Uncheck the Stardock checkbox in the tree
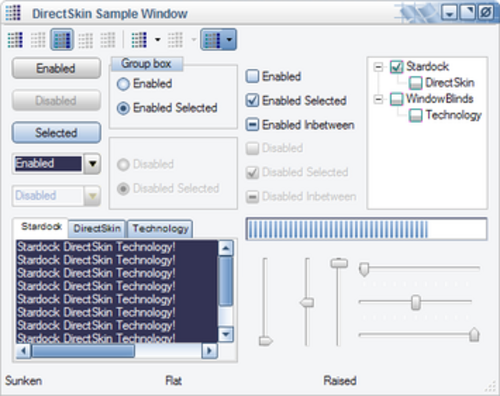The width and height of the screenshot is (500, 396). 397,67
